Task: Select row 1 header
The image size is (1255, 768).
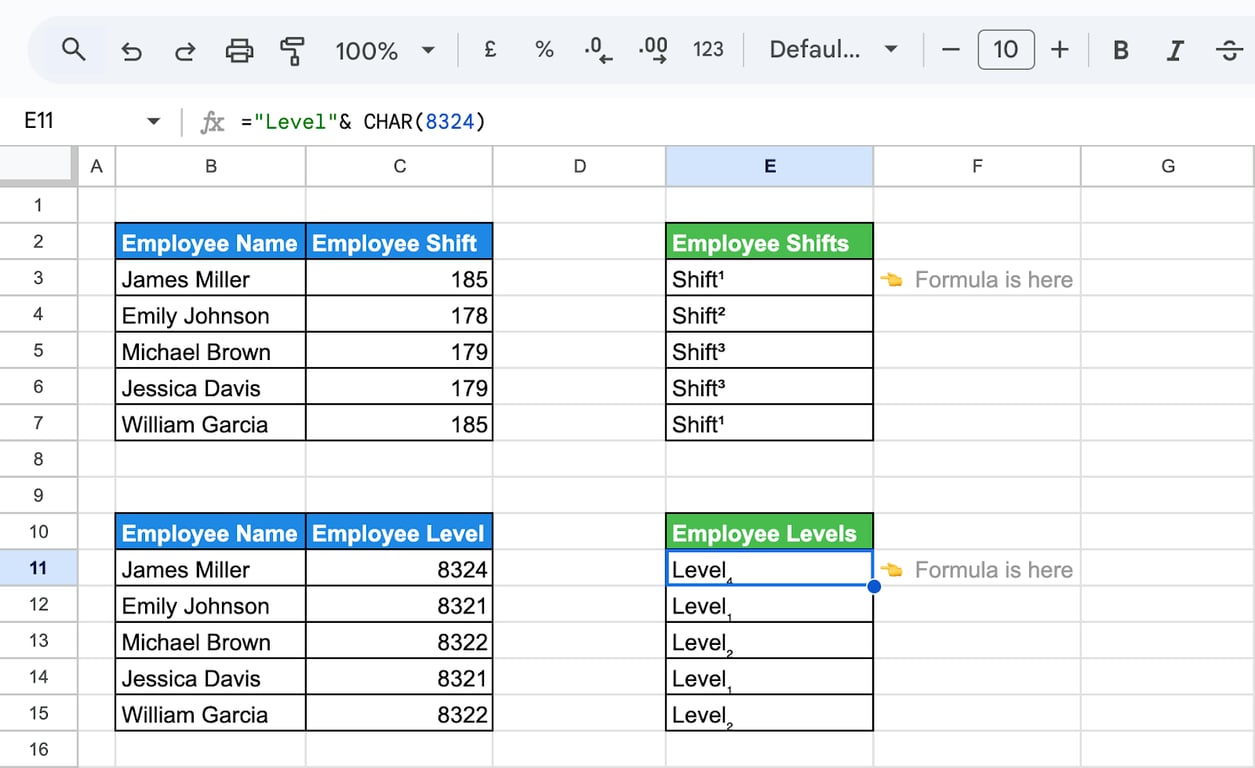Action: tap(38, 205)
